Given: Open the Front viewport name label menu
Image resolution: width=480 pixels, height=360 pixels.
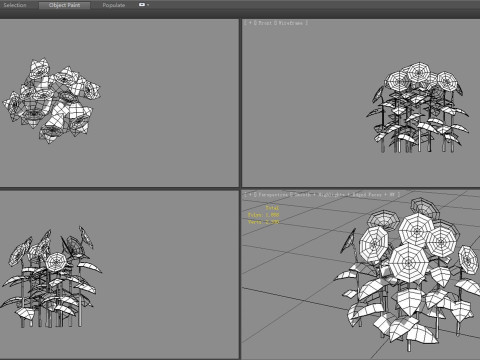Looking at the screenshot, I should click(265, 23).
